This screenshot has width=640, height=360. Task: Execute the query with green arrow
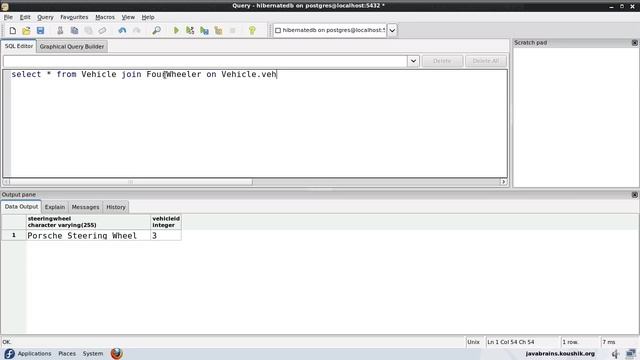coord(176,31)
